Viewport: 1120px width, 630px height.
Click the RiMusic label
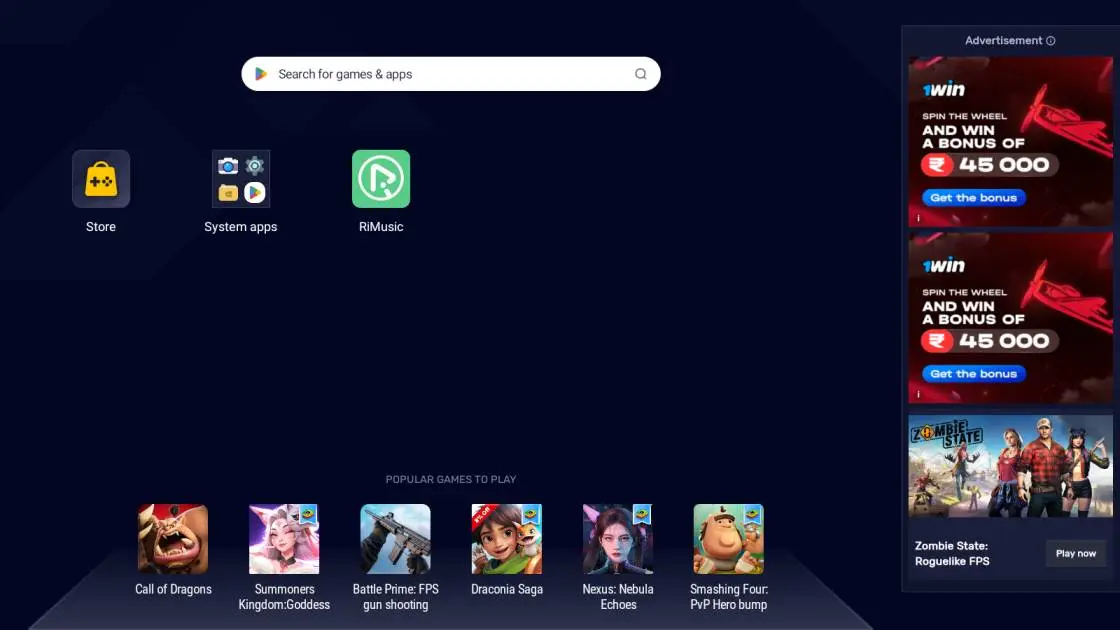[381, 226]
